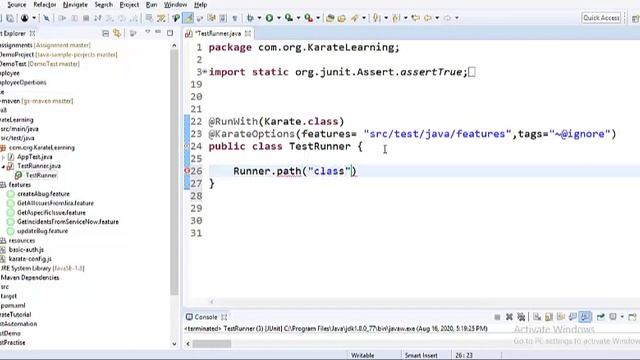This screenshot has width=640, height=360.
Task: Open the Run menu
Action: click(151, 4)
